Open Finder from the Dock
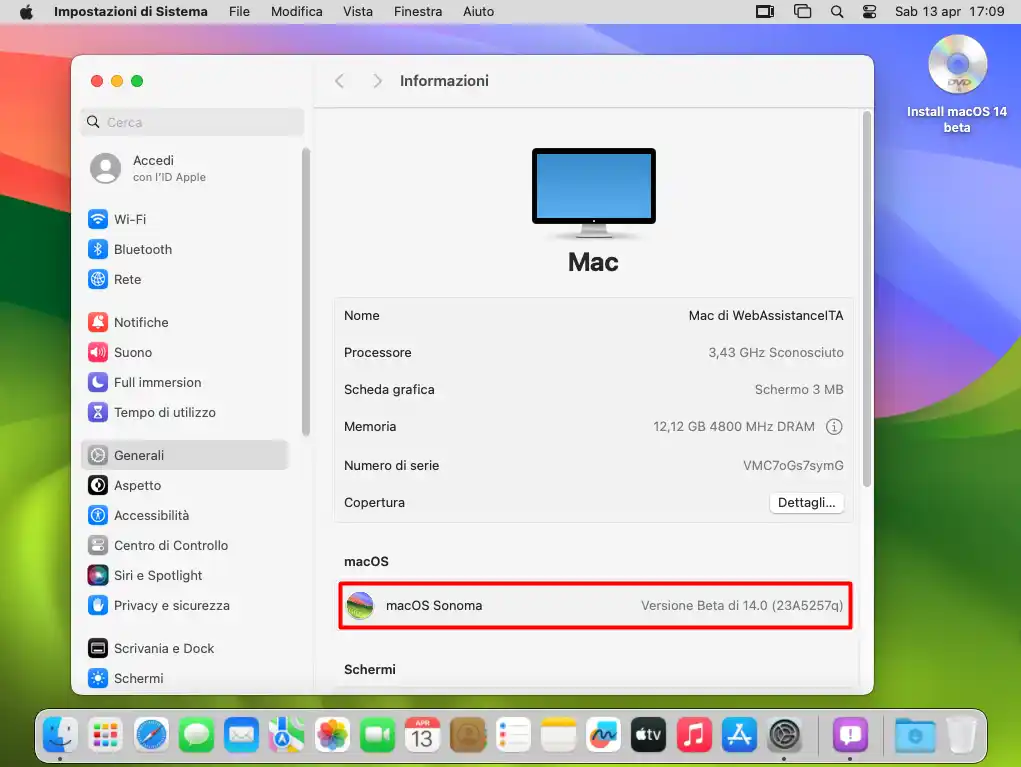 [60, 735]
